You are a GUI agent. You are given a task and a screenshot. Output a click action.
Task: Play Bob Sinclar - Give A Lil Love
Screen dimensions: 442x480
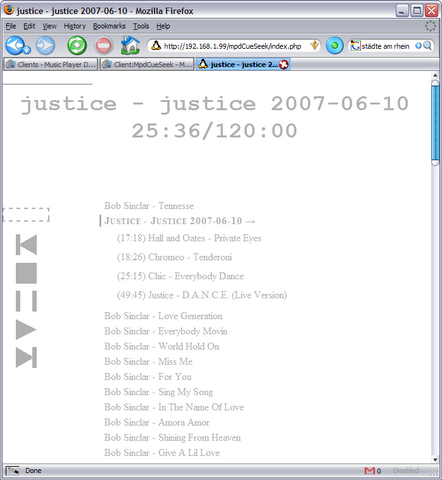(x=162, y=453)
